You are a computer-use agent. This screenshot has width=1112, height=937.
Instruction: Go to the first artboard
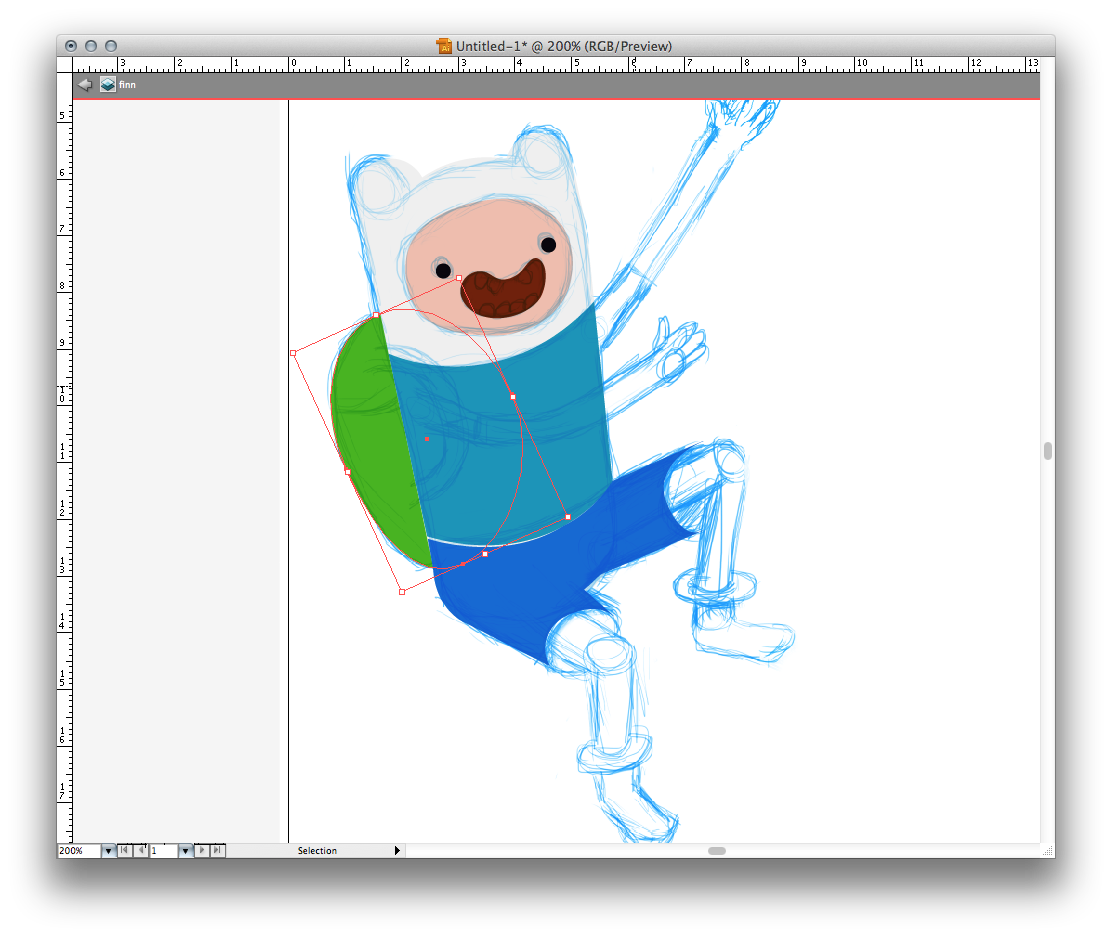(x=124, y=851)
